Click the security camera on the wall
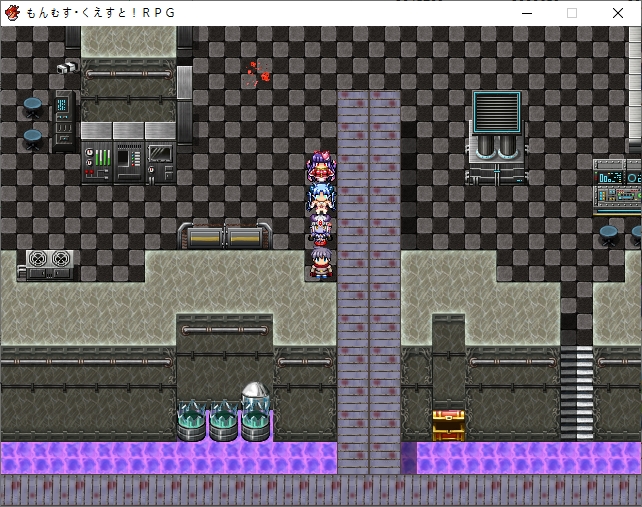This screenshot has width=642, height=507. coord(67,68)
